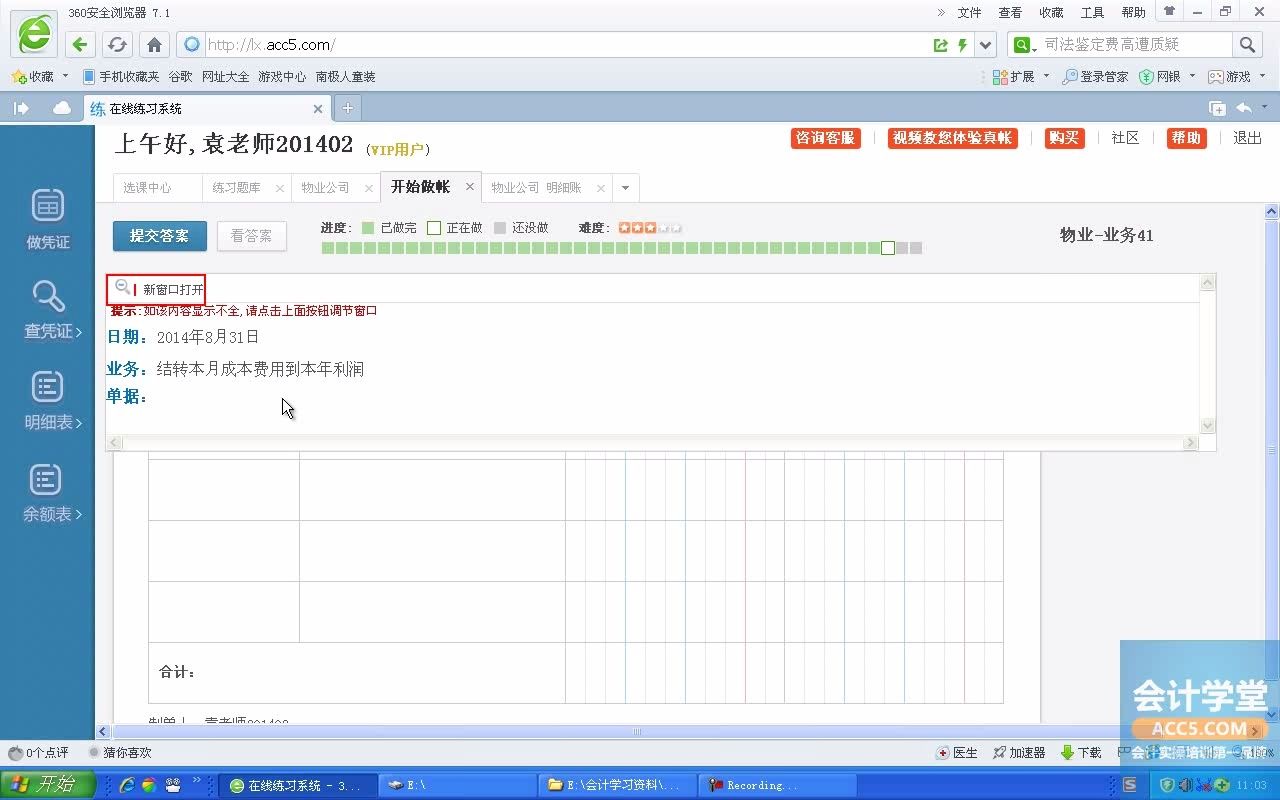Select the current task square in progress bar
The width and height of the screenshot is (1280, 800).
[888, 248]
